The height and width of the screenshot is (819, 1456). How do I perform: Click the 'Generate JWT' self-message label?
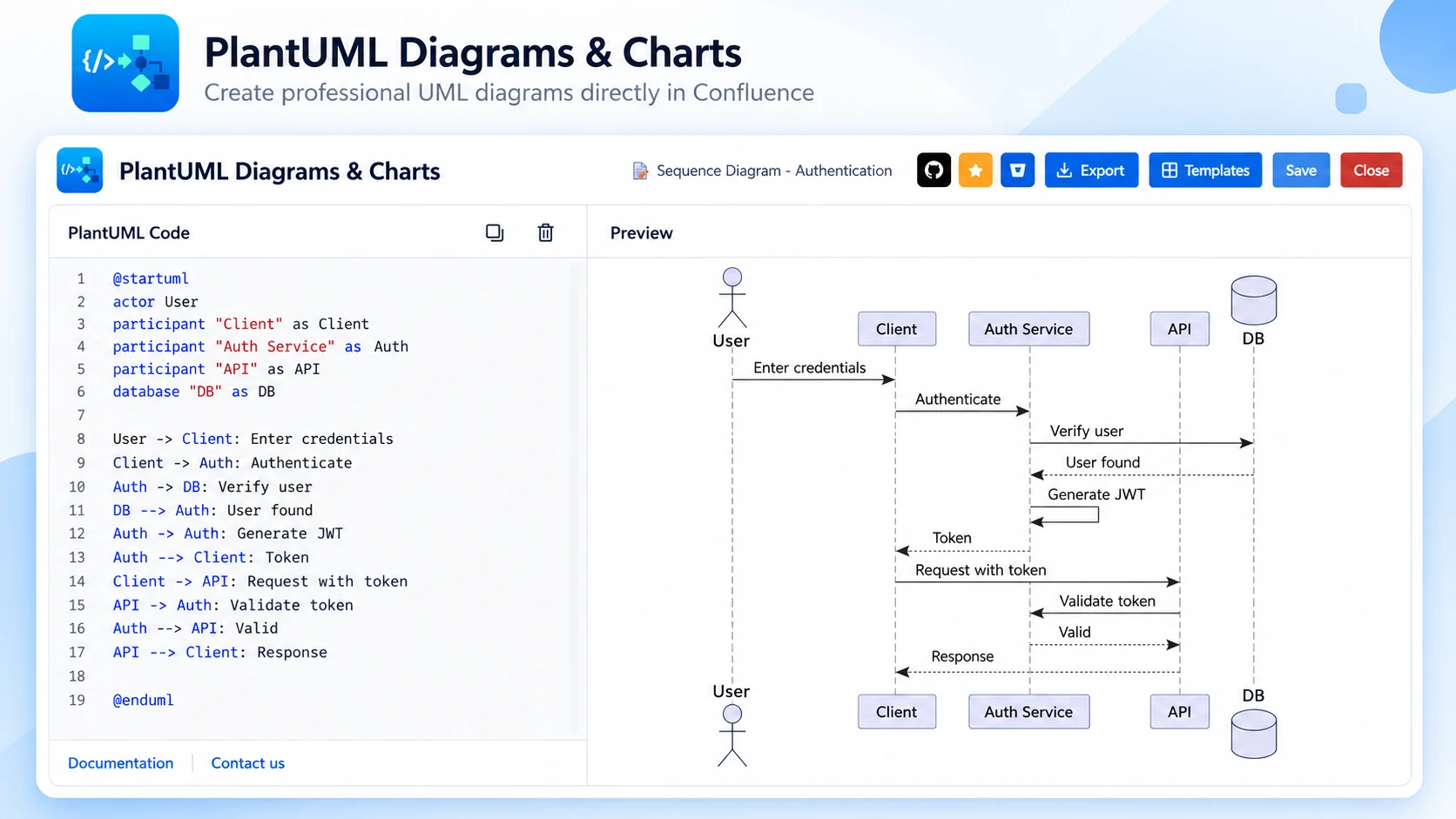click(1096, 494)
